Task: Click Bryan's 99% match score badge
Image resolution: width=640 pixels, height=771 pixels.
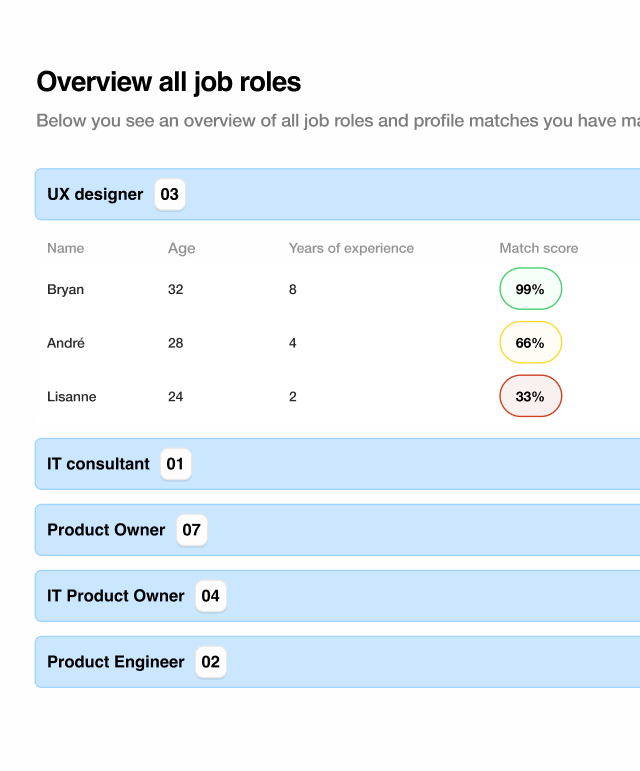Action: (530, 289)
